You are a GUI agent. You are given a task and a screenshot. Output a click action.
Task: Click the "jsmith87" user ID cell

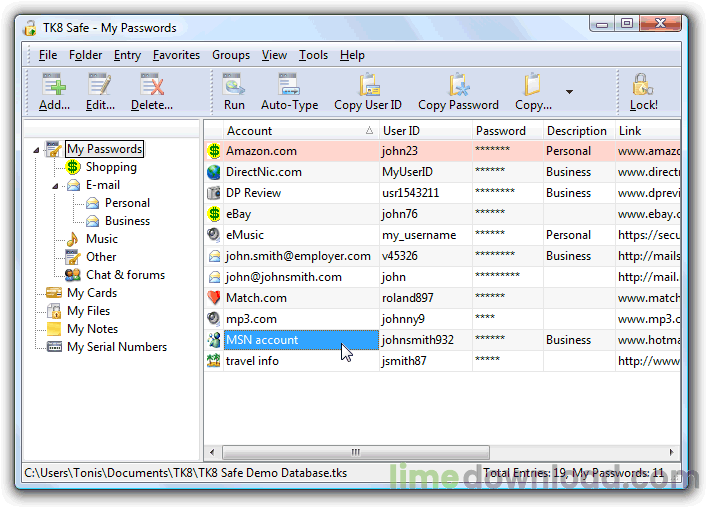point(426,361)
